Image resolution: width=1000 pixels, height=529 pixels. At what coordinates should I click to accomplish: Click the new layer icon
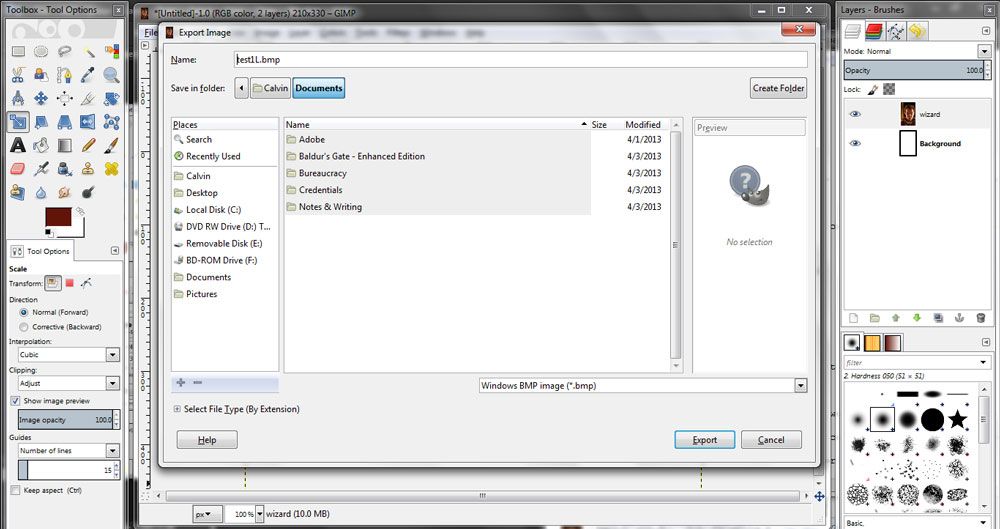click(x=854, y=318)
